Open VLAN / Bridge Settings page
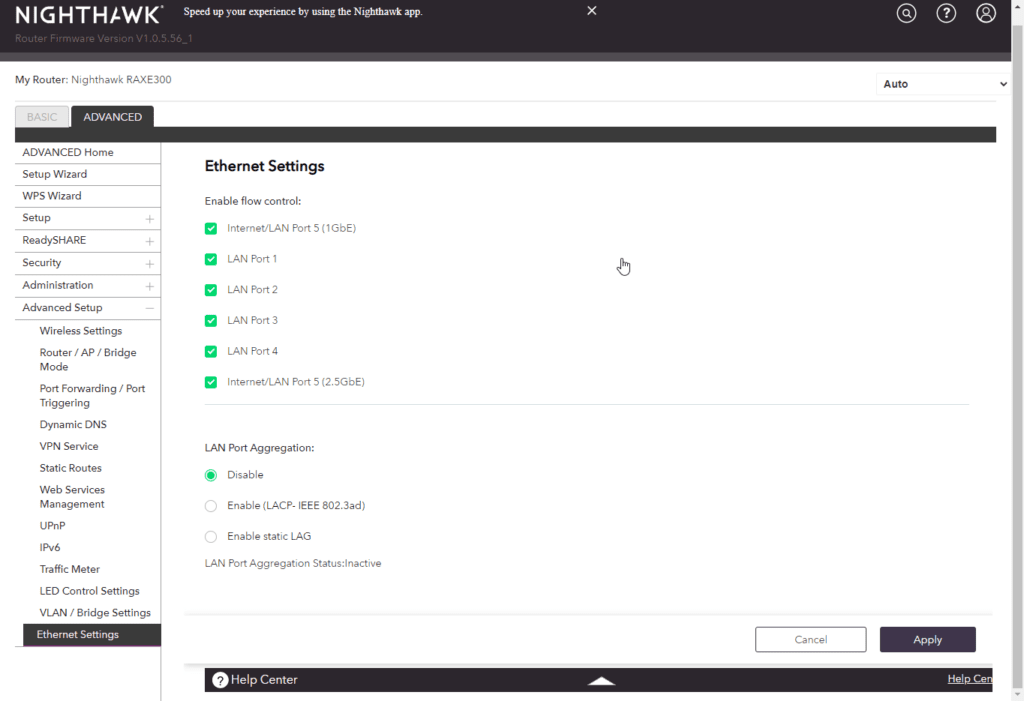This screenshot has height=701, width=1024. tap(95, 613)
